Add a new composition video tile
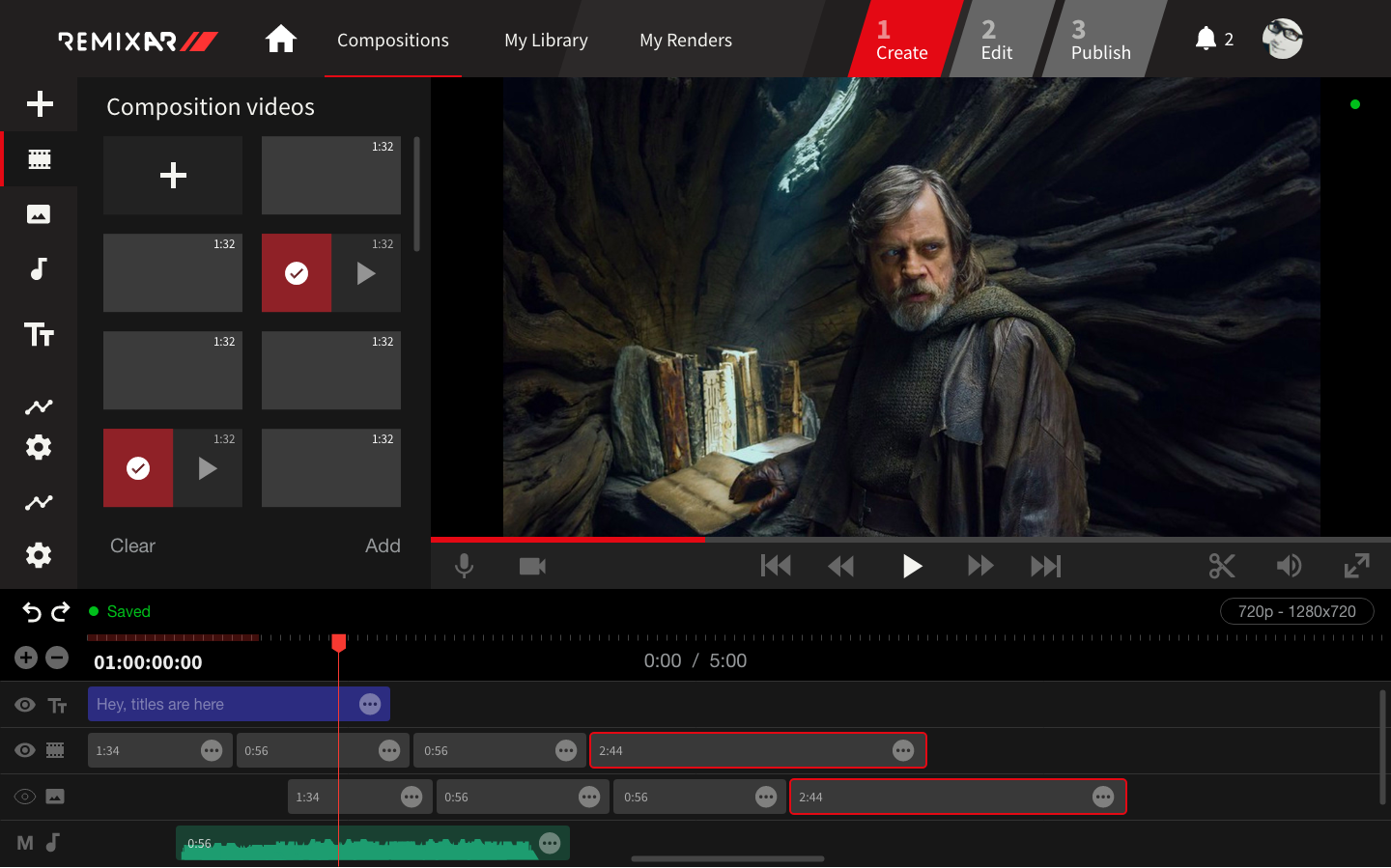Viewport: 1391px width, 868px height. tap(173, 175)
